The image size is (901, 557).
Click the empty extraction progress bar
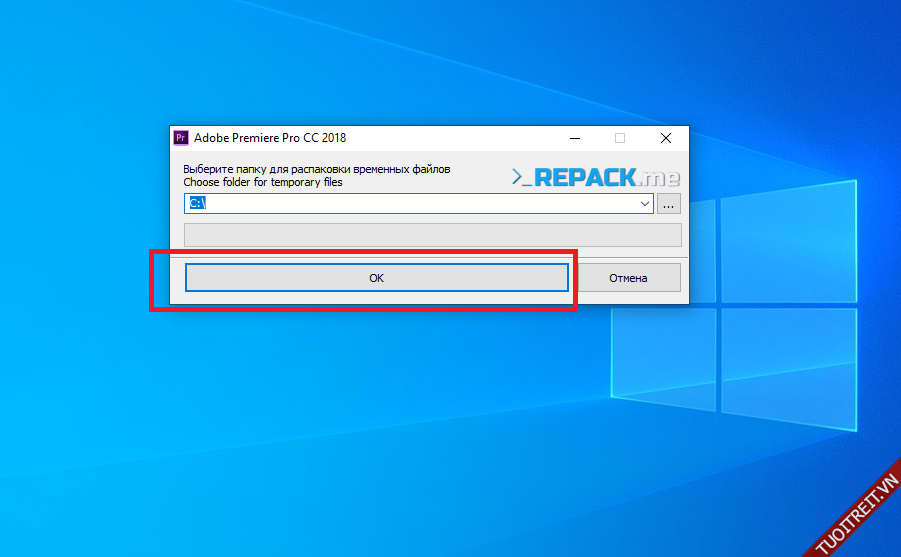432,235
